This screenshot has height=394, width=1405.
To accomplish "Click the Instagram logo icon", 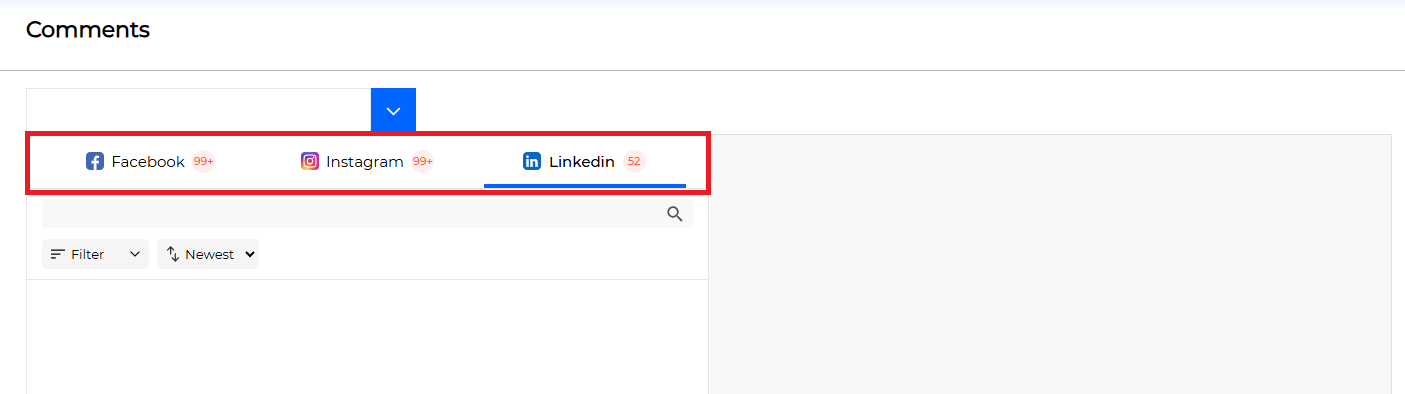I will pos(310,161).
